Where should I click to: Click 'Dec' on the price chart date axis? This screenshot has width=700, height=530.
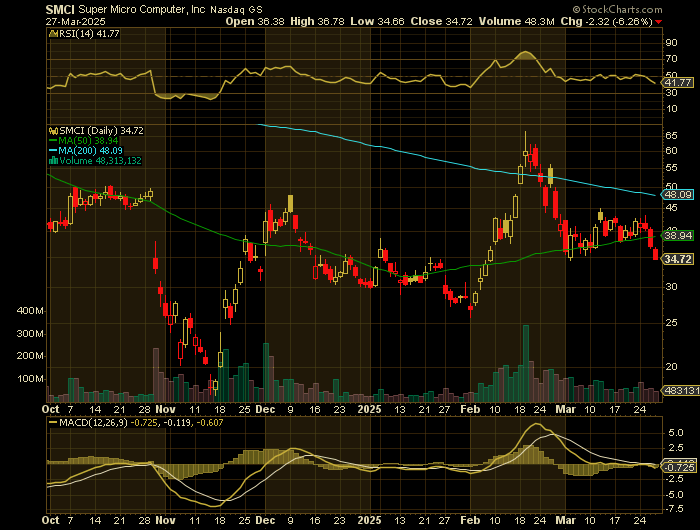(x=265, y=409)
